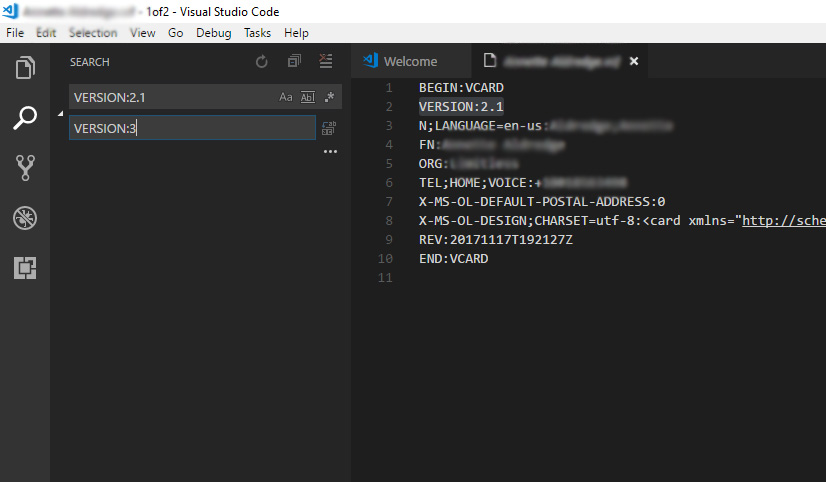Click the Search magnifier icon in the activity bar
The image size is (826, 482).
25,118
